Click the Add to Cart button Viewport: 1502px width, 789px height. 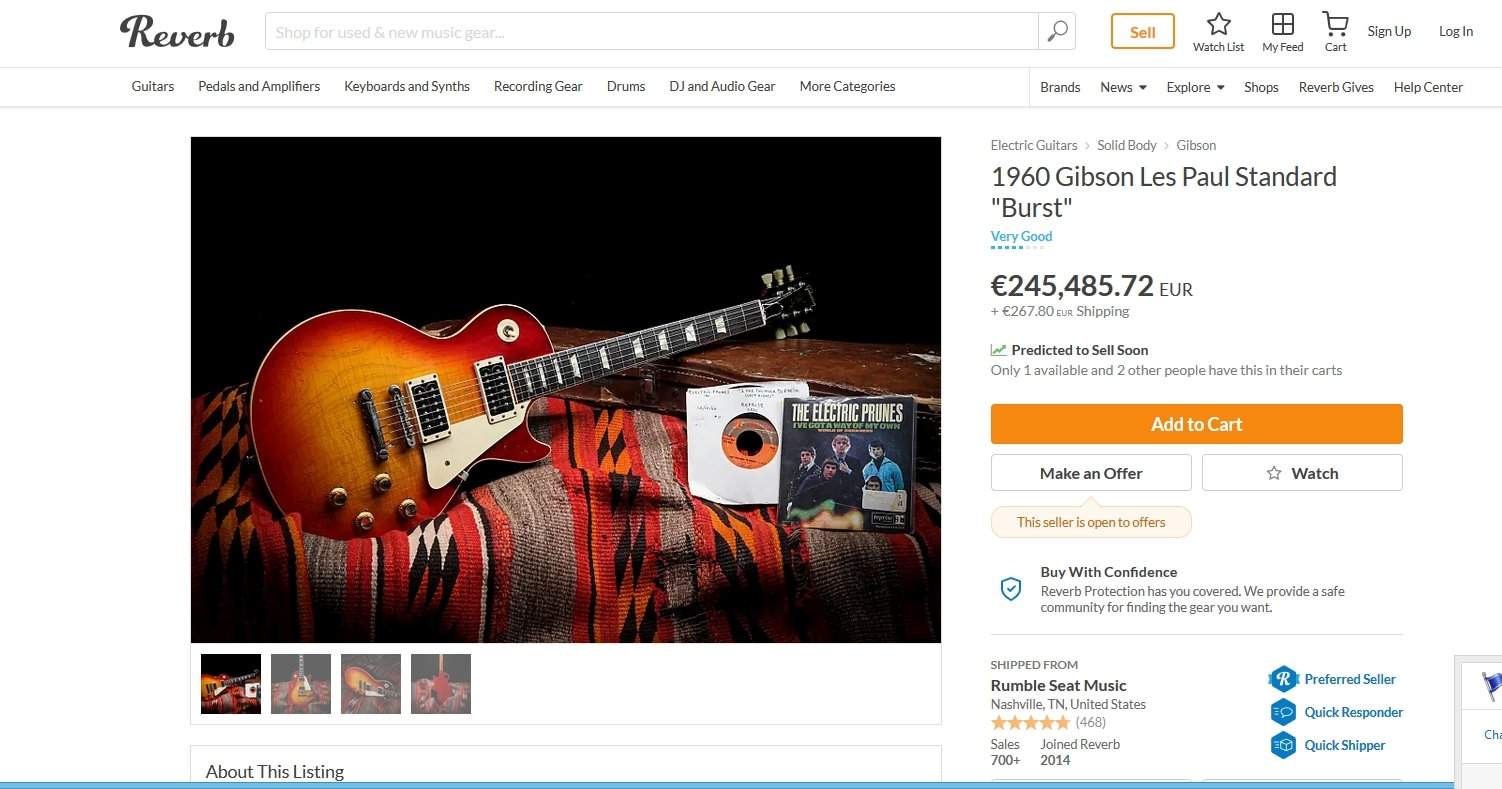pyautogui.click(x=1196, y=424)
